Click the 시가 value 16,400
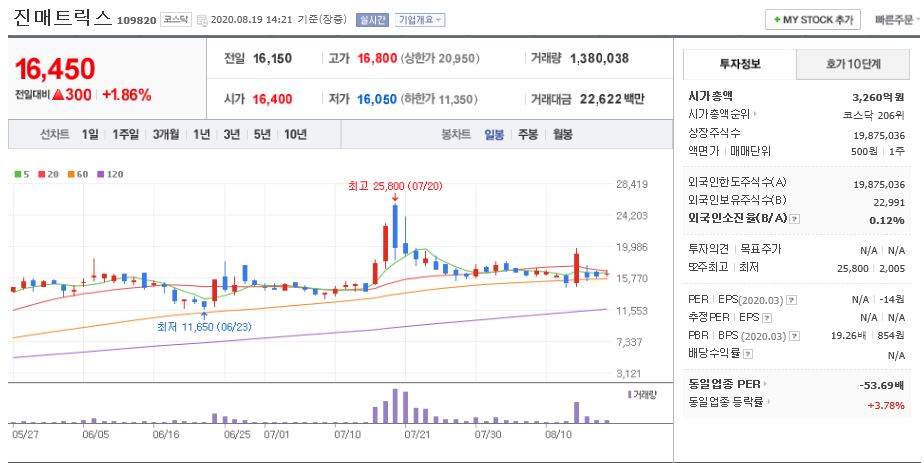The width and height of the screenshot is (924, 463). tap(272, 100)
